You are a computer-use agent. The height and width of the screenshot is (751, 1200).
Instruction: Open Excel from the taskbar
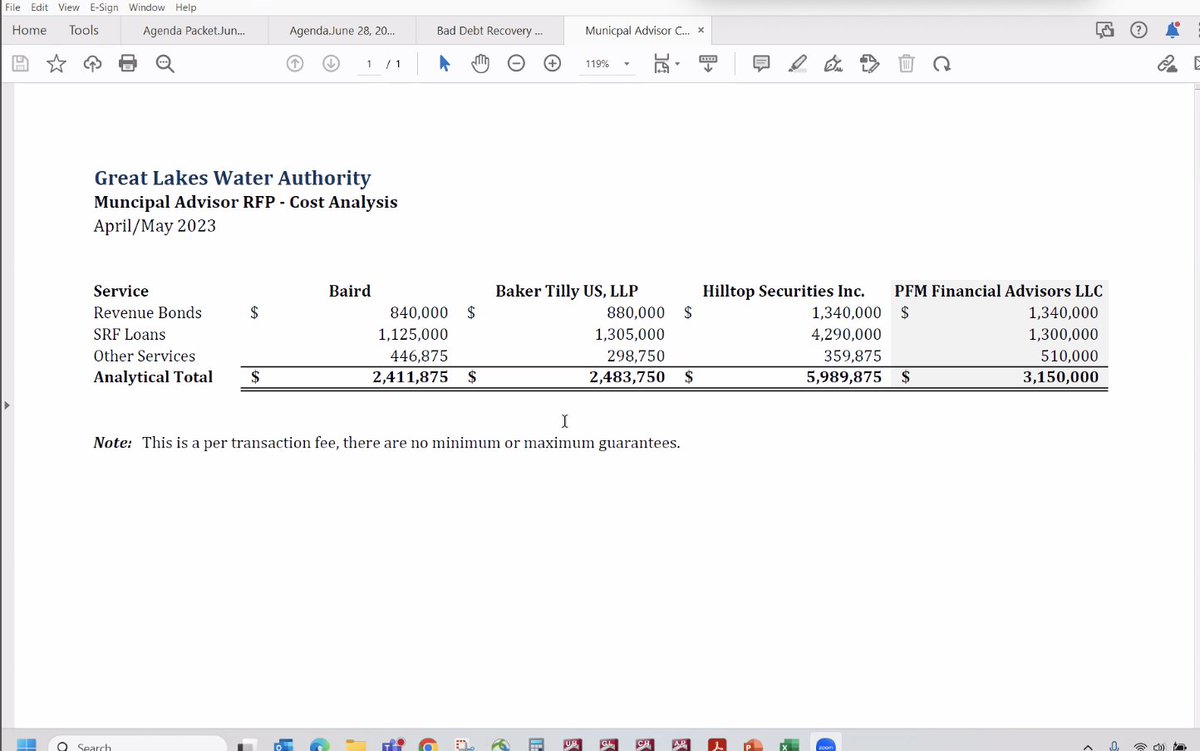coord(788,745)
